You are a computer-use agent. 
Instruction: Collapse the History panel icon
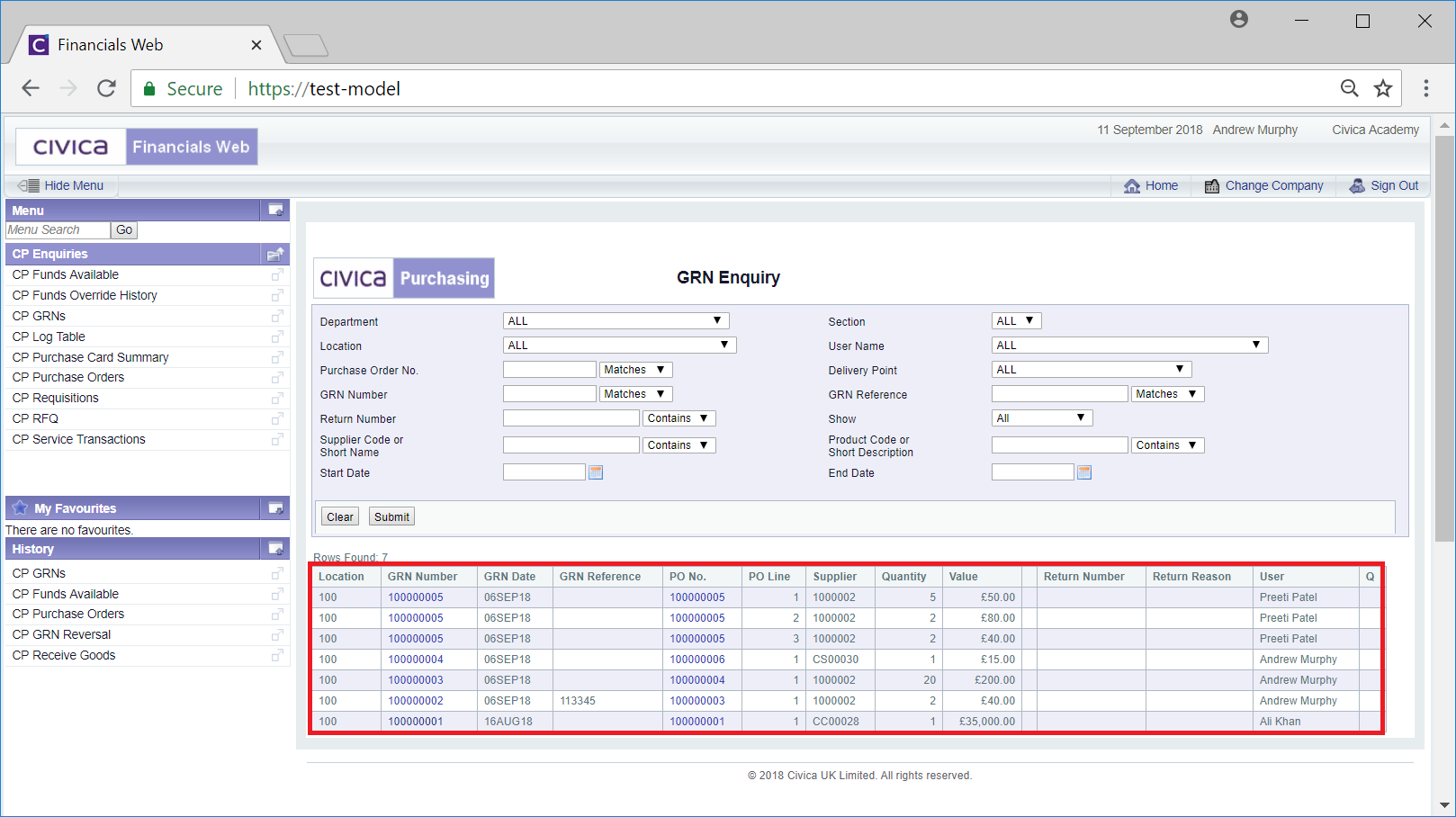pos(276,549)
